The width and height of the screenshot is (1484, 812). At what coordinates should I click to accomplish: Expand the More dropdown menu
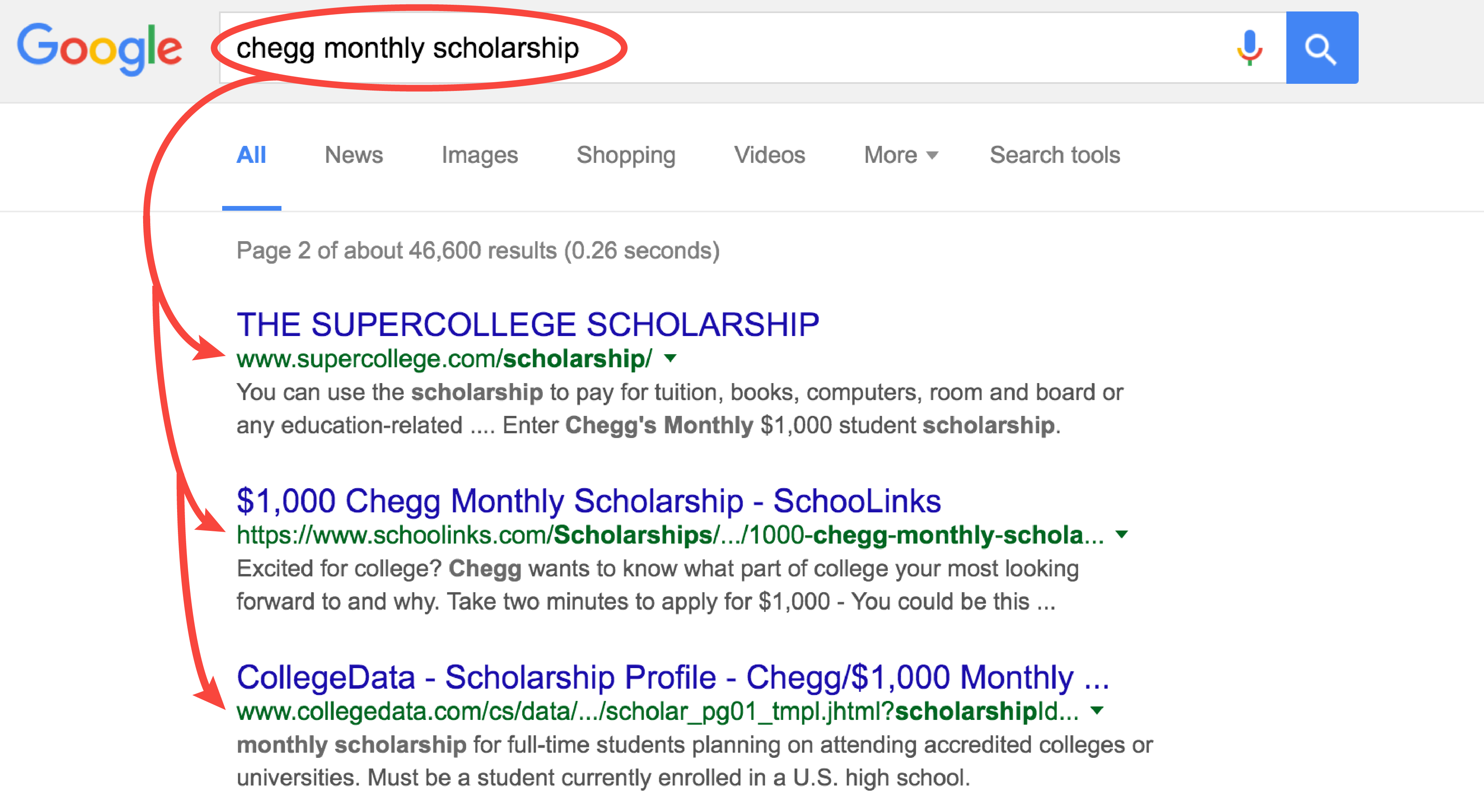[901, 155]
